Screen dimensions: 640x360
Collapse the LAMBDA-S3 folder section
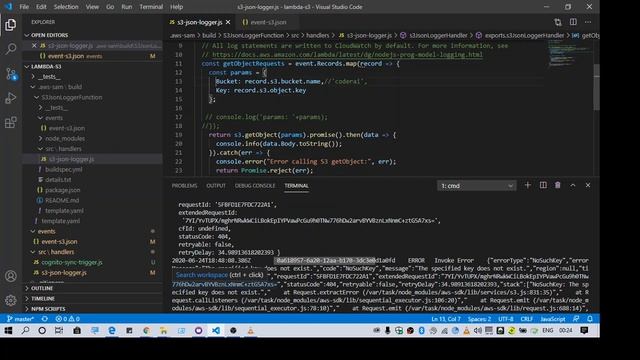(x=92, y=66)
